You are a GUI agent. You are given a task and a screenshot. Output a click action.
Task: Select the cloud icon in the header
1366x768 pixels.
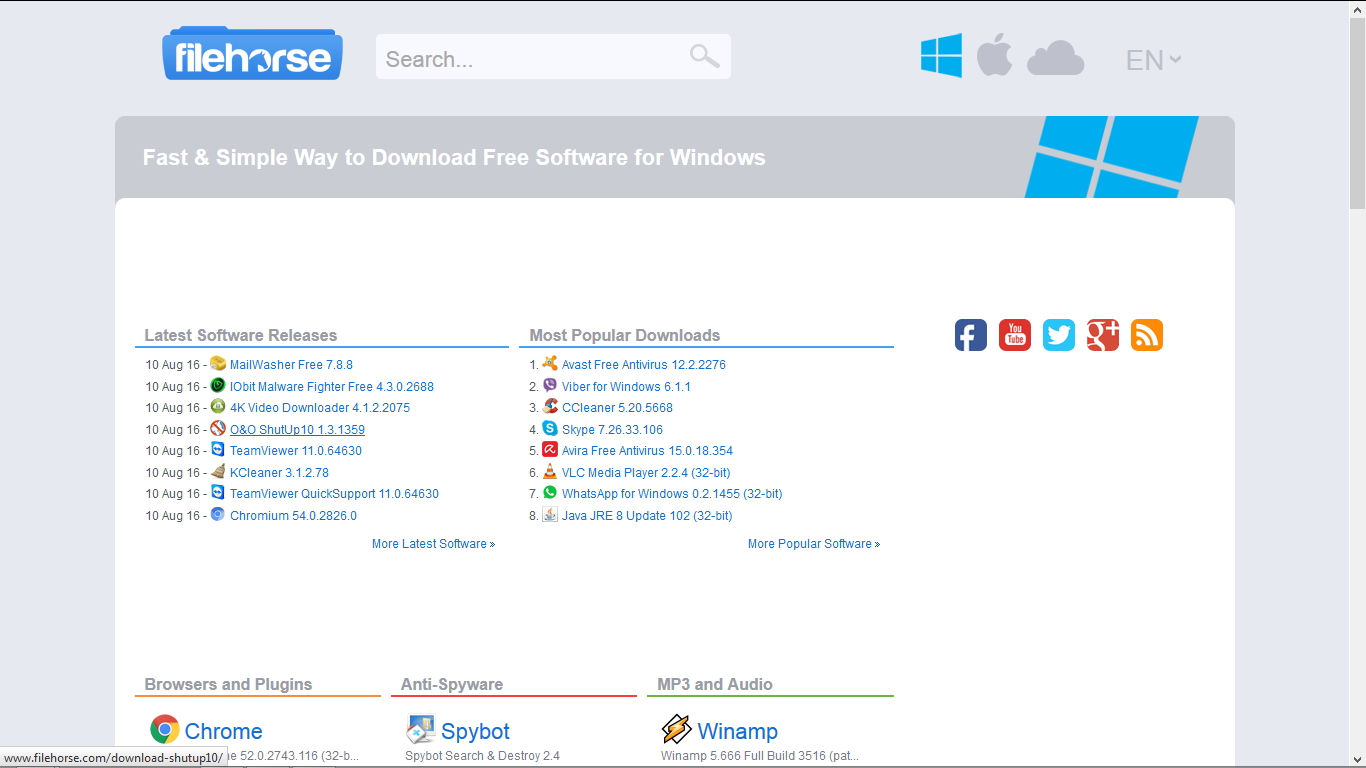coord(1055,58)
